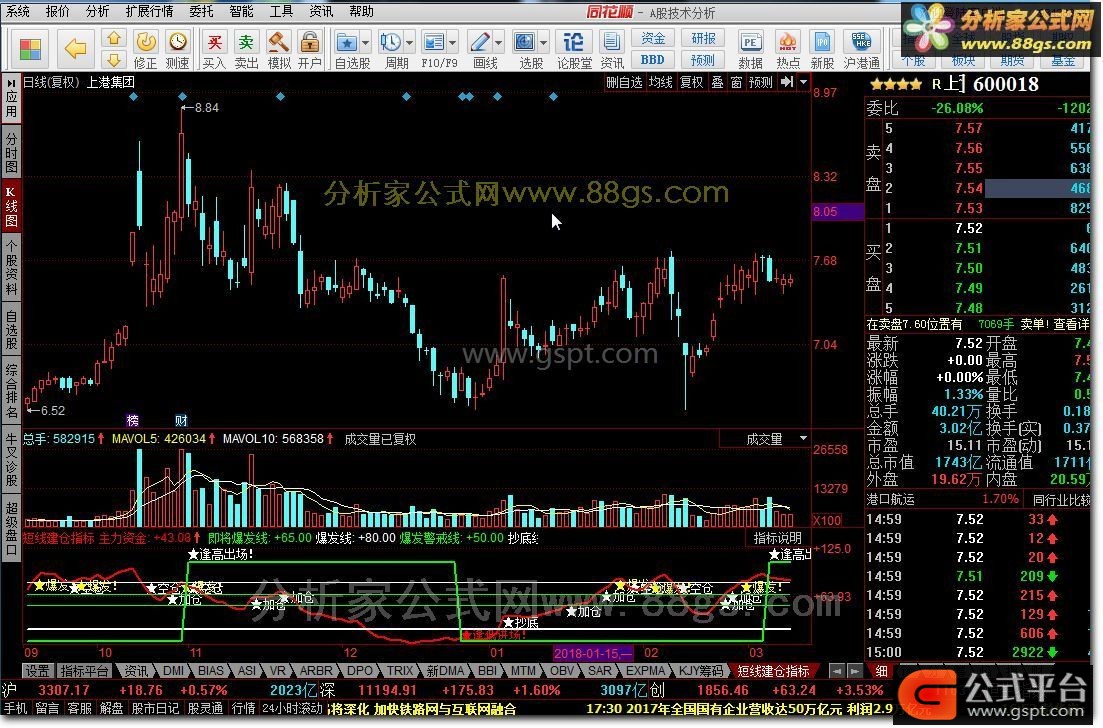Click the colorful home grid icon
This screenshot has height=728, width=1103.
[x=30, y=49]
